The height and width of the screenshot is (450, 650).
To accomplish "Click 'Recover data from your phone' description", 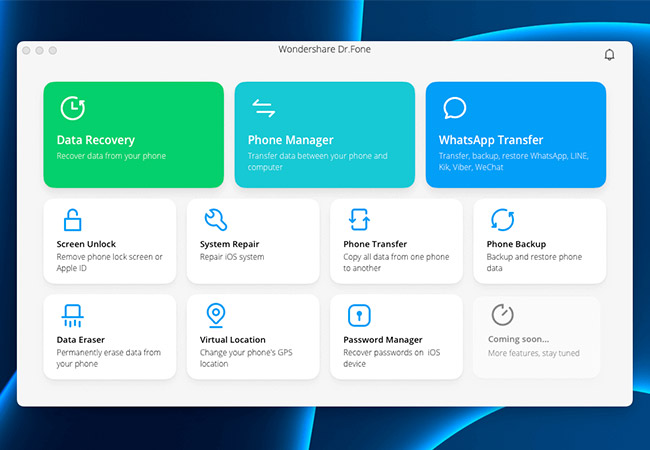I will [111, 156].
